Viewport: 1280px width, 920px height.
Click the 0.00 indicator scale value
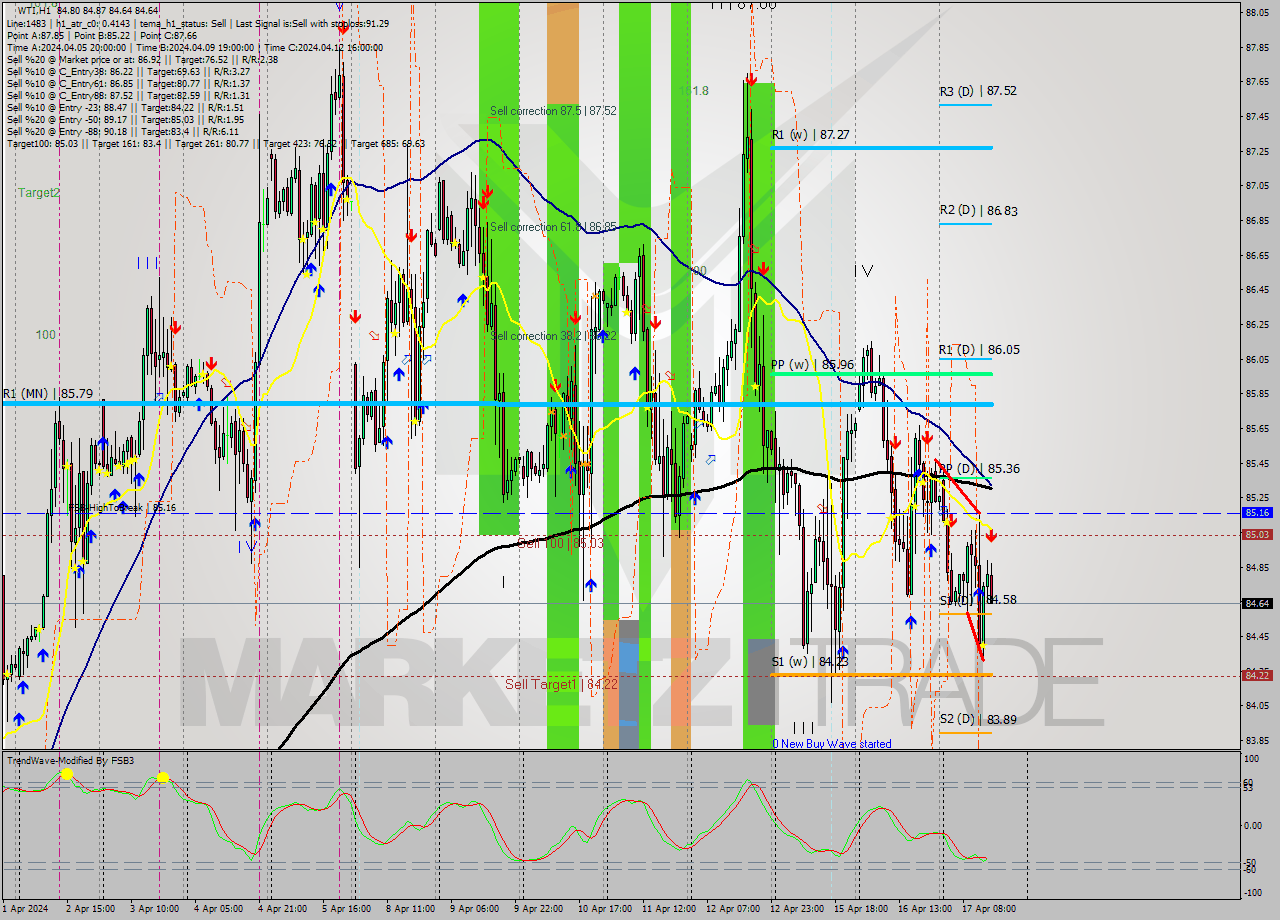point(1253,825)
